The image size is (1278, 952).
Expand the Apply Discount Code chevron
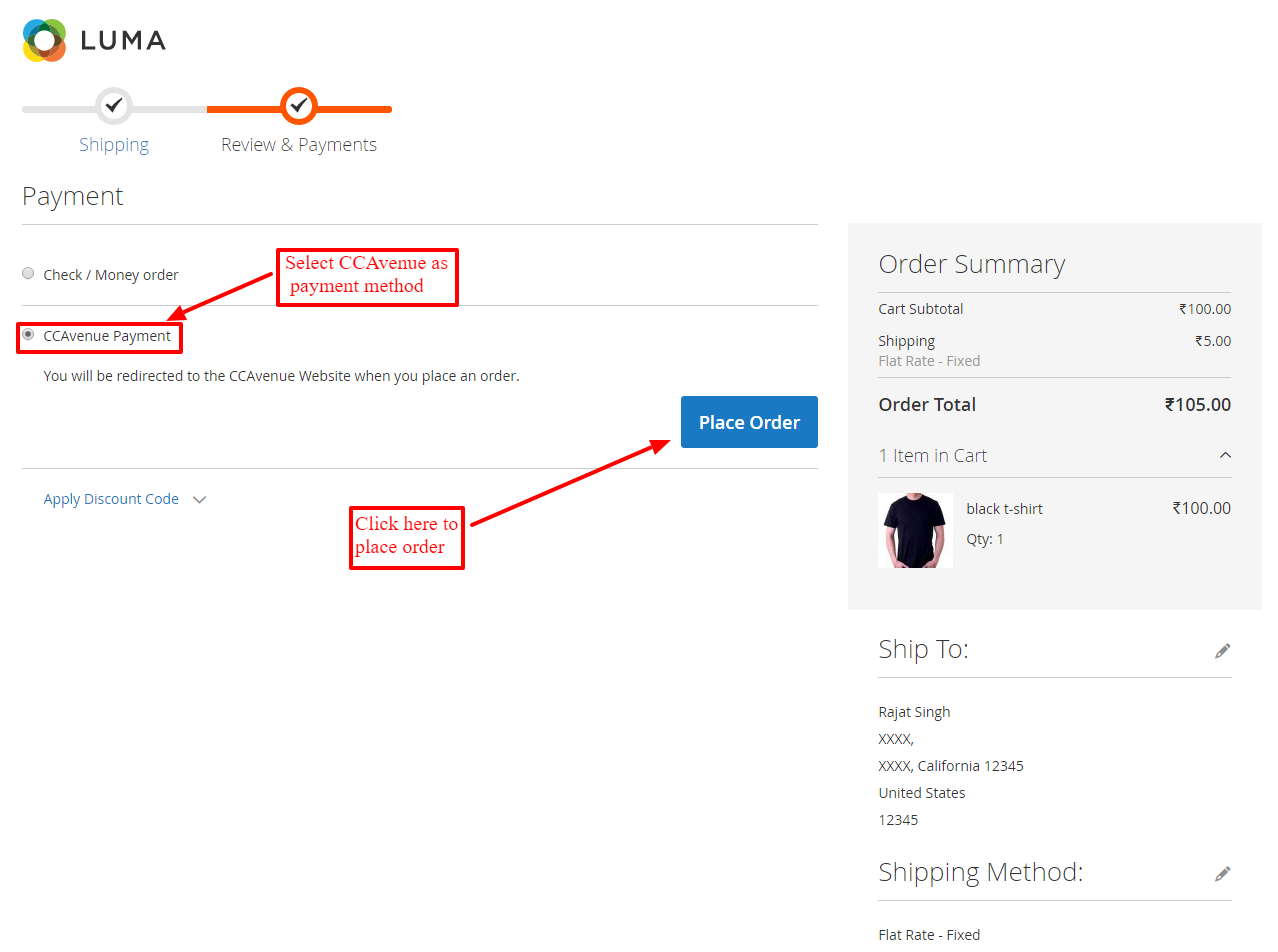199,500
